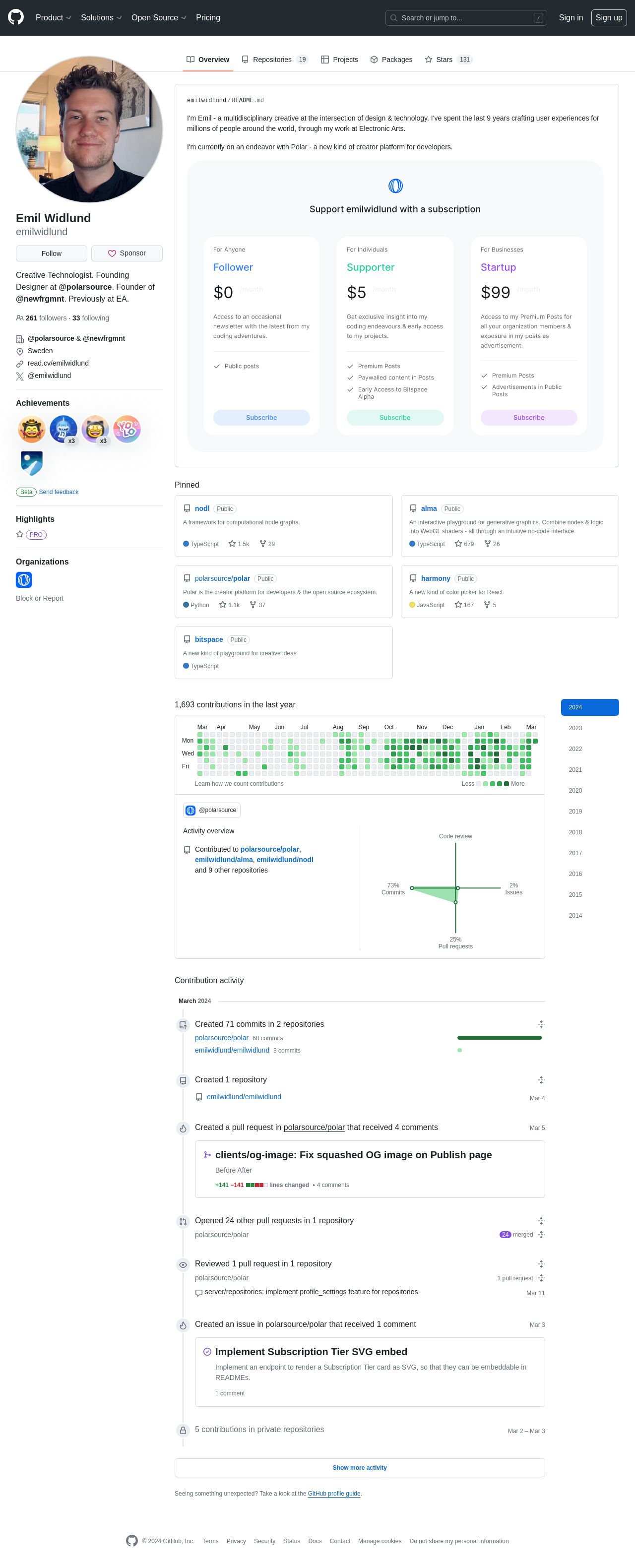Click the closed issue icon for SVG embed

tap(207, 1351)
